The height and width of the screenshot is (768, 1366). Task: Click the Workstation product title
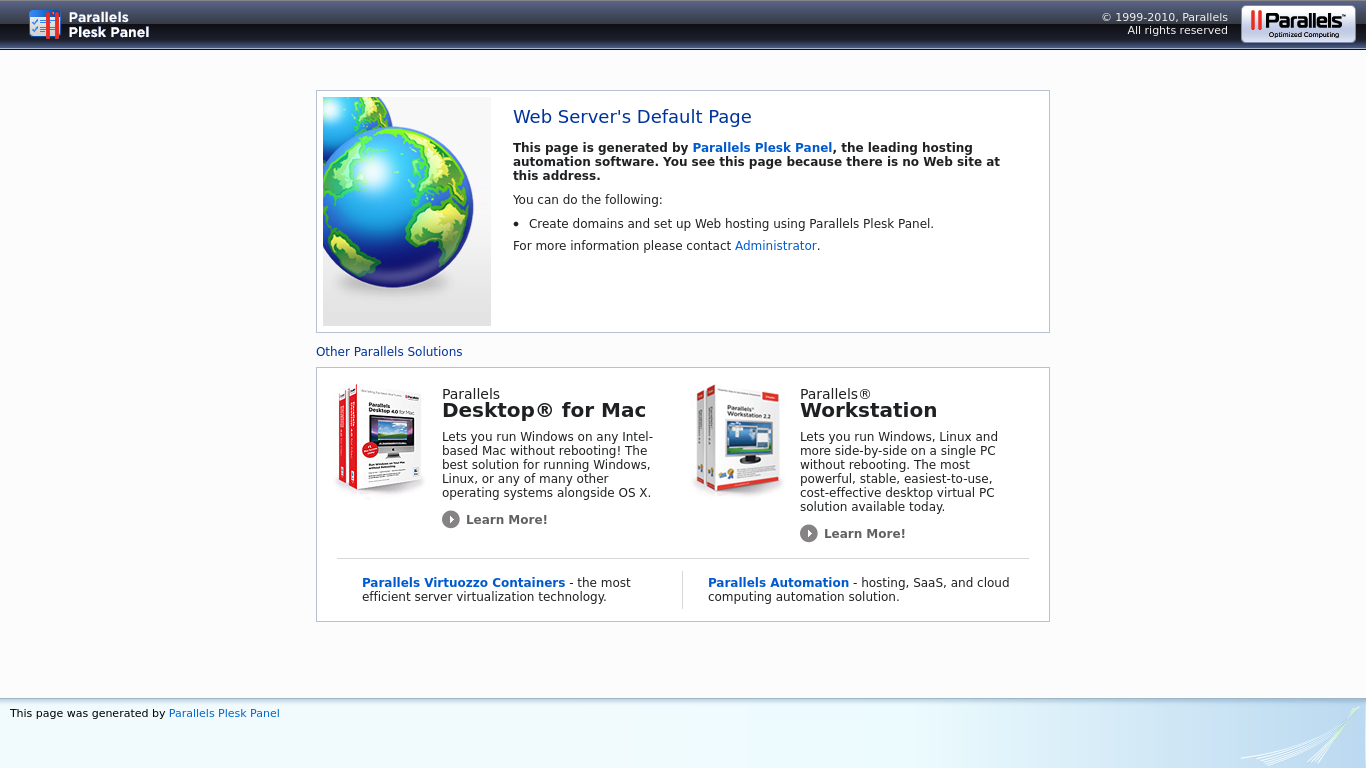point(869,410)
